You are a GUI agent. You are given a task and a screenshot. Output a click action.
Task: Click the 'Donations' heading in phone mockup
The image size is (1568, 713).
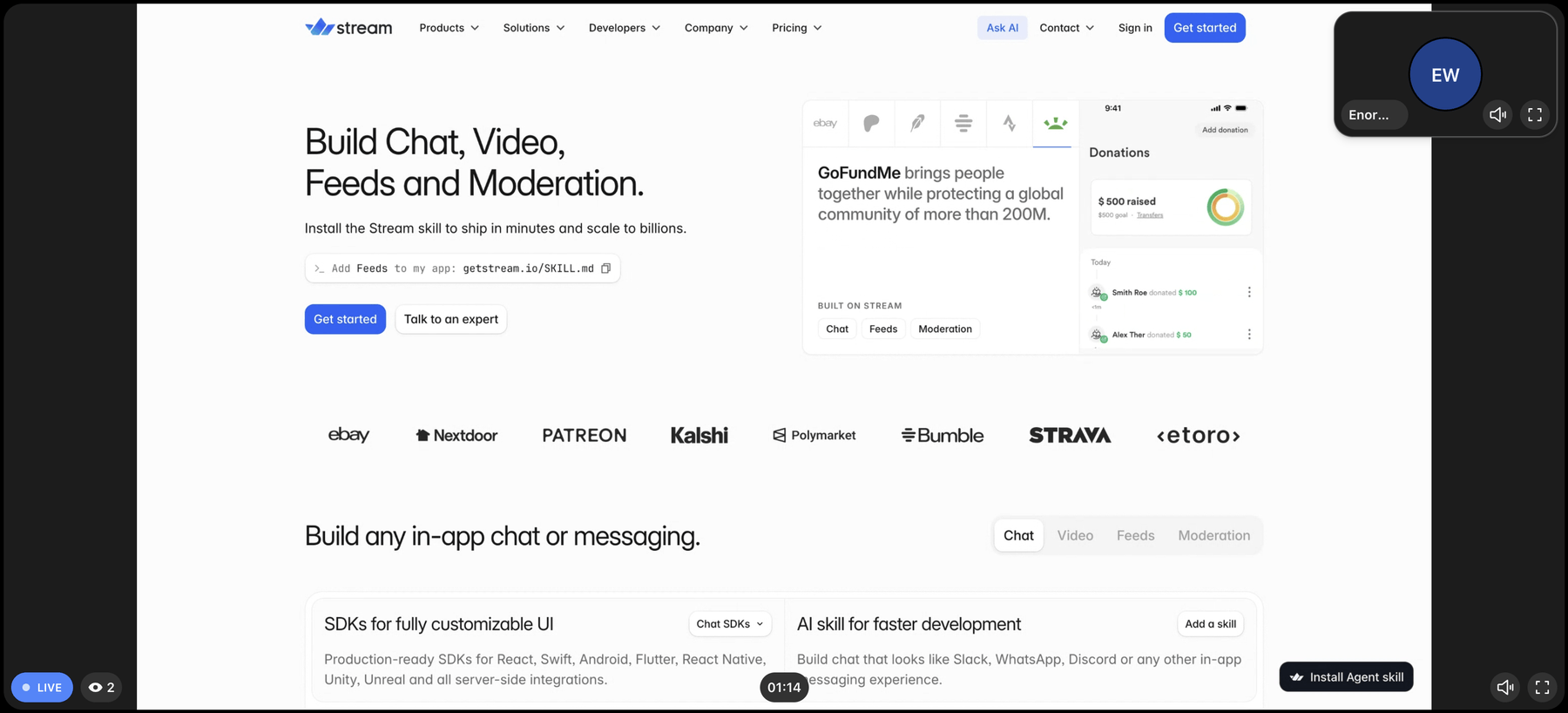[x=1119, y=153]
